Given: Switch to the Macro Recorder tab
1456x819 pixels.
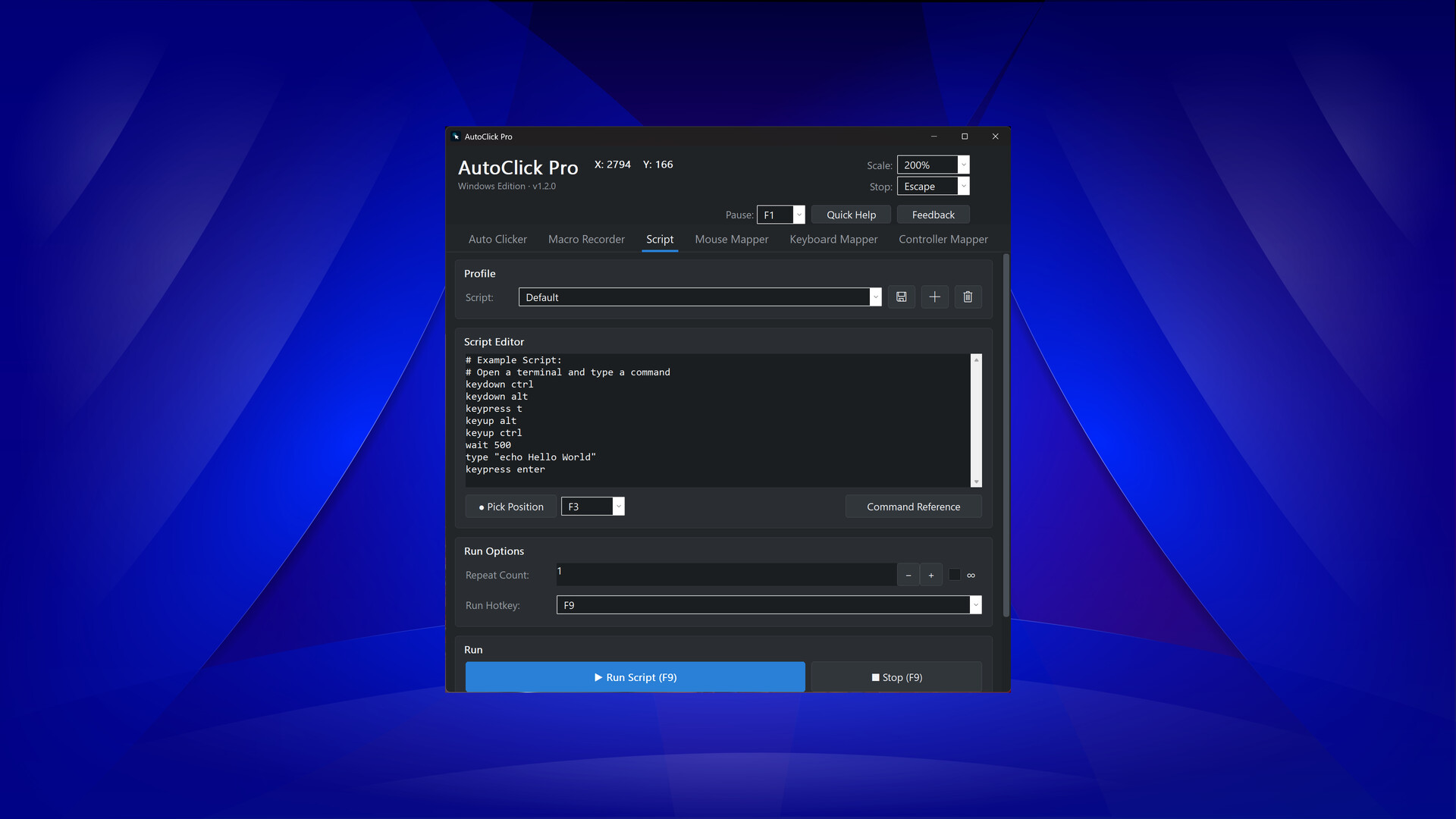Looking at the screenshot, I should click(x=586, y=239).
